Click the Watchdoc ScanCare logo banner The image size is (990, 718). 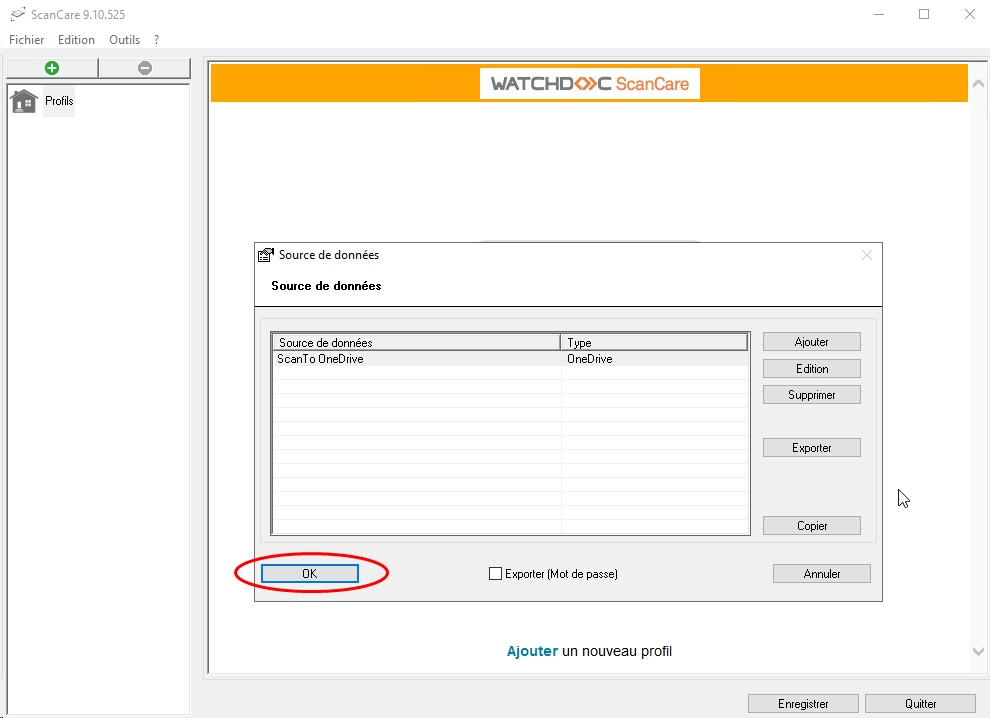click(590, 83)
